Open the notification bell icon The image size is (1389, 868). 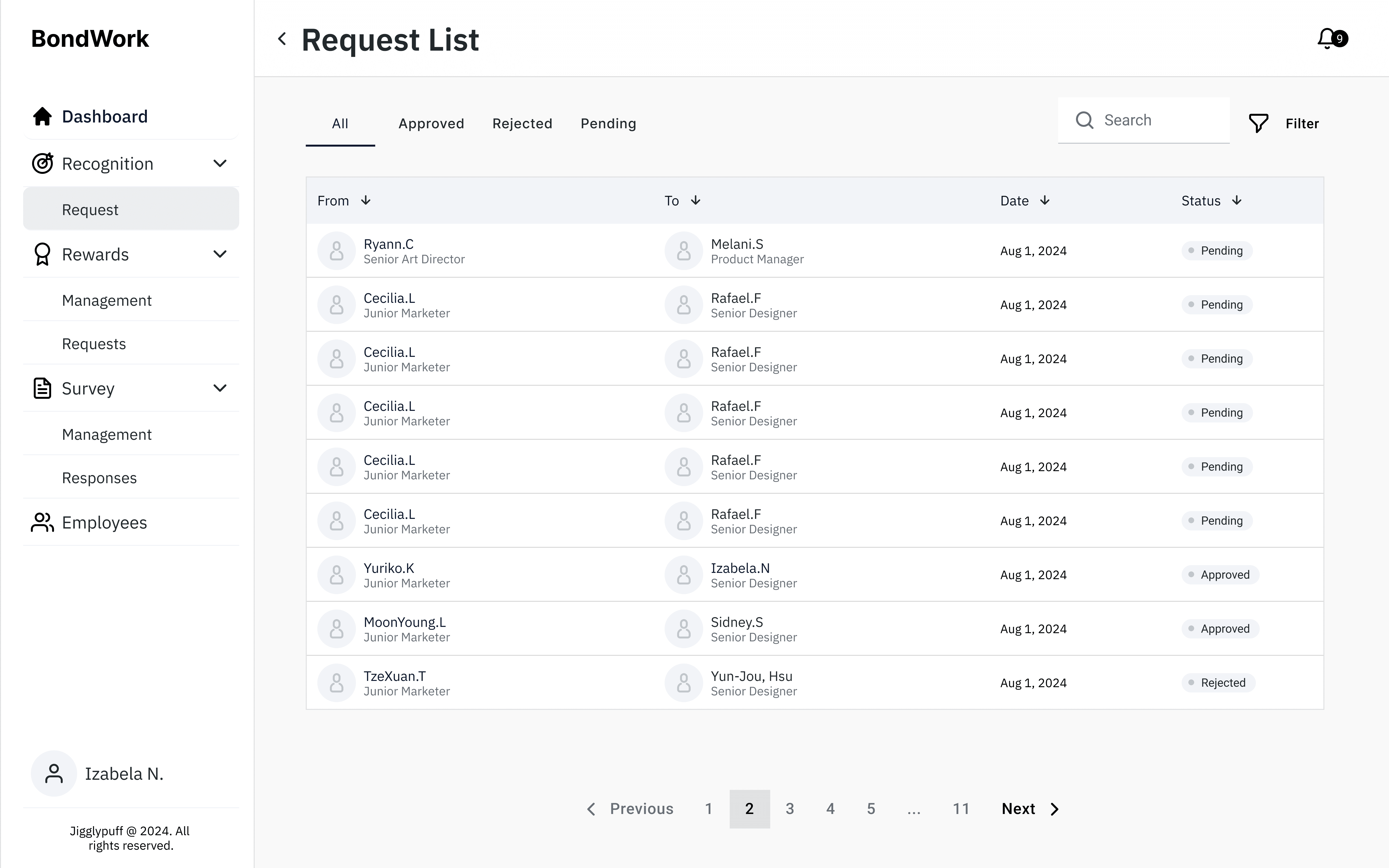click(1327, 39)
